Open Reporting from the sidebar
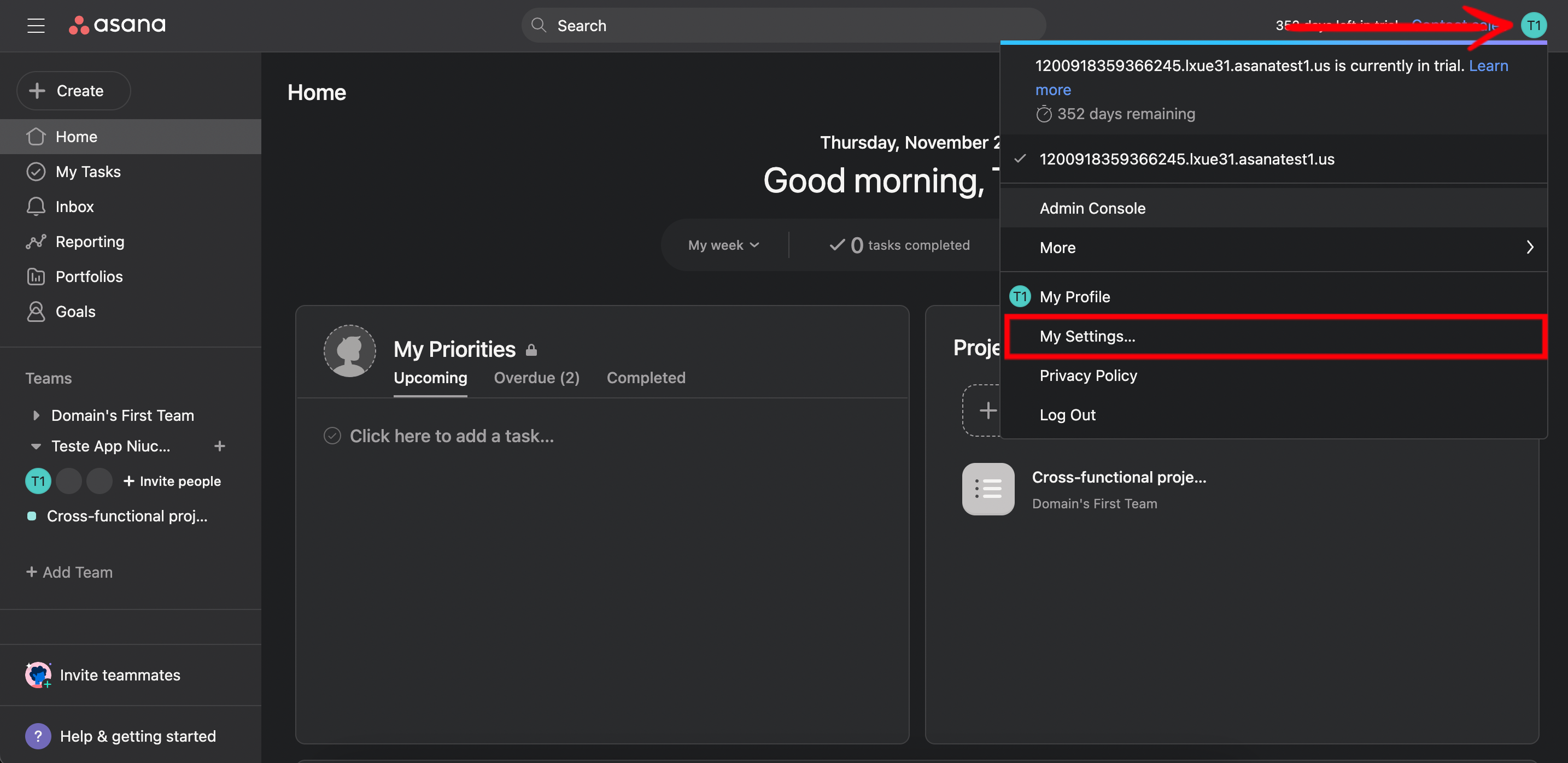The height and width of the screenshot is (763, 1568). click(90, 242)
